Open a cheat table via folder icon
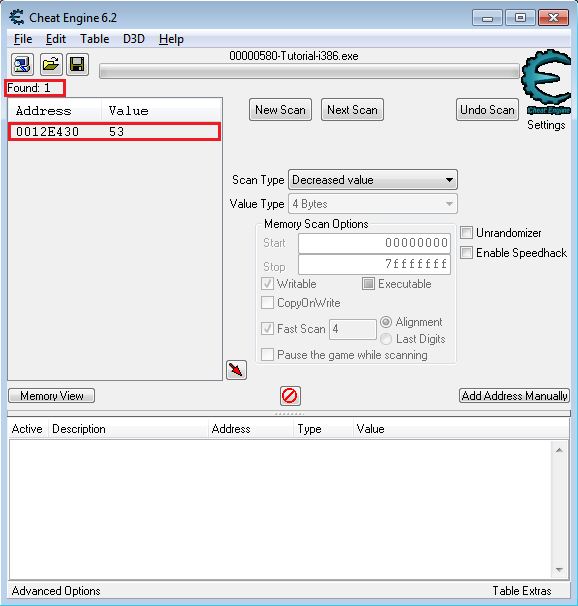 [51, 65]
